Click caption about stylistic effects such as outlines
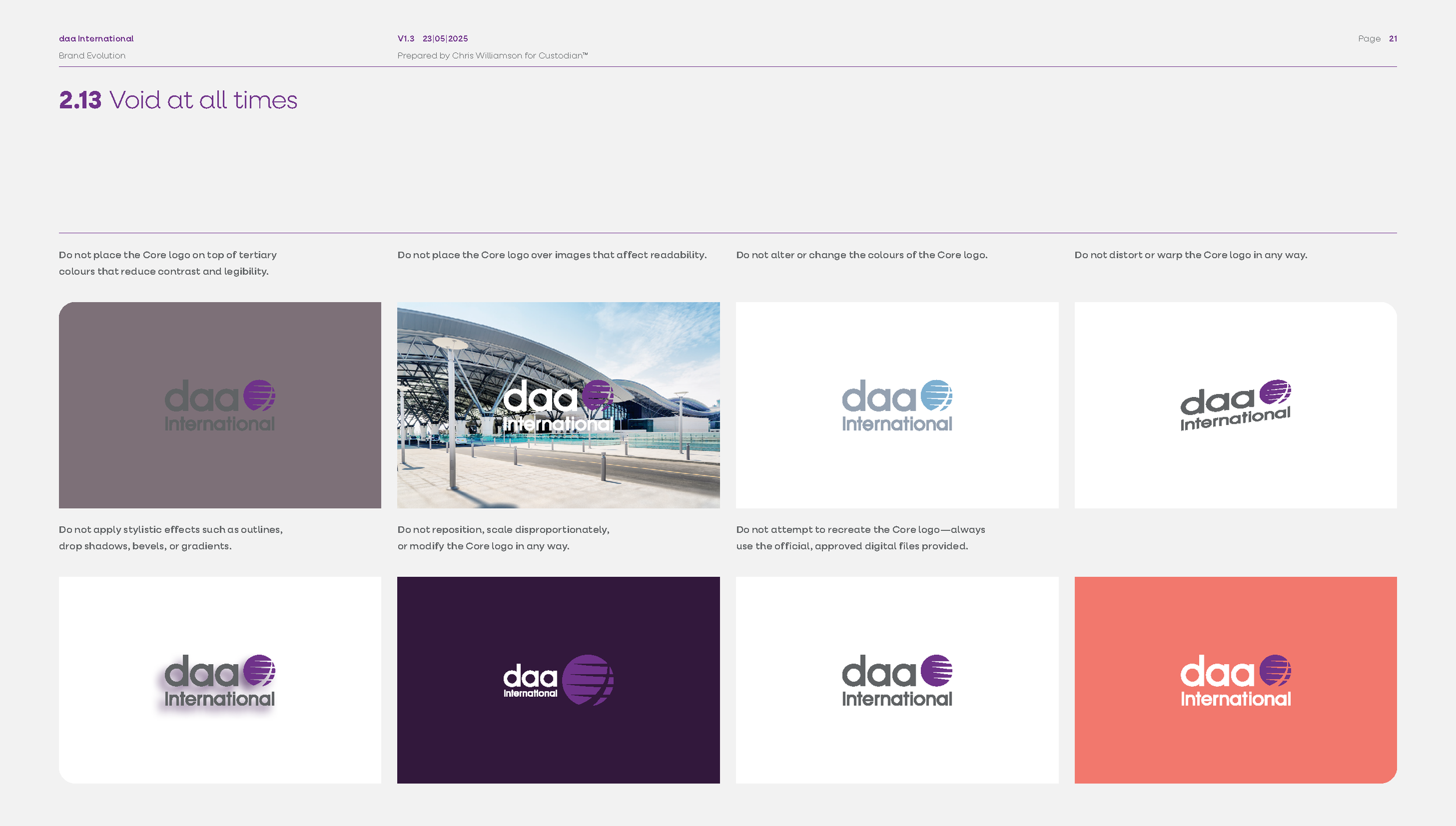The image size is (1456, 826). [171, 538]
